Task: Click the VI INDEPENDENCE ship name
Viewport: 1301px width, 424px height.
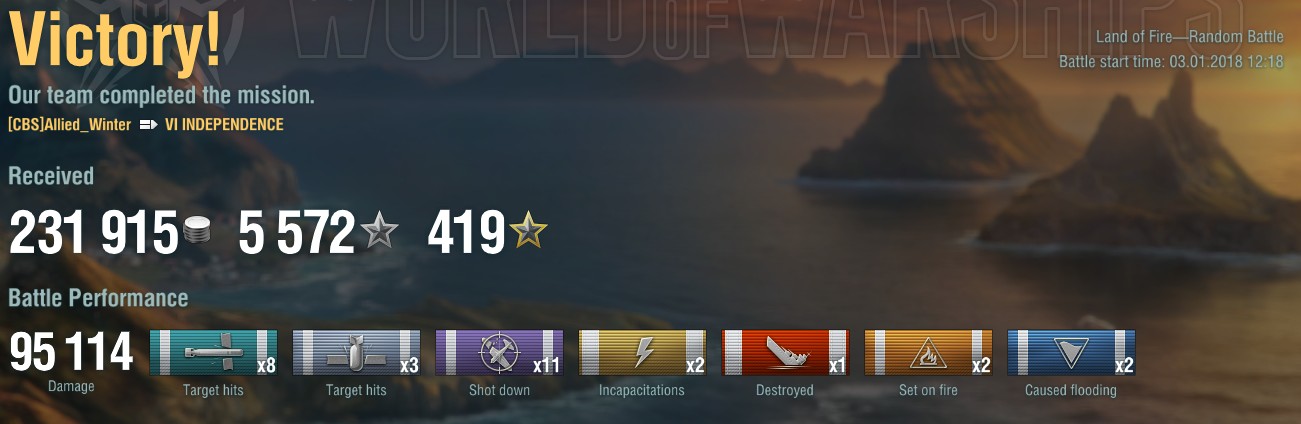Action: tap(224, 125)
